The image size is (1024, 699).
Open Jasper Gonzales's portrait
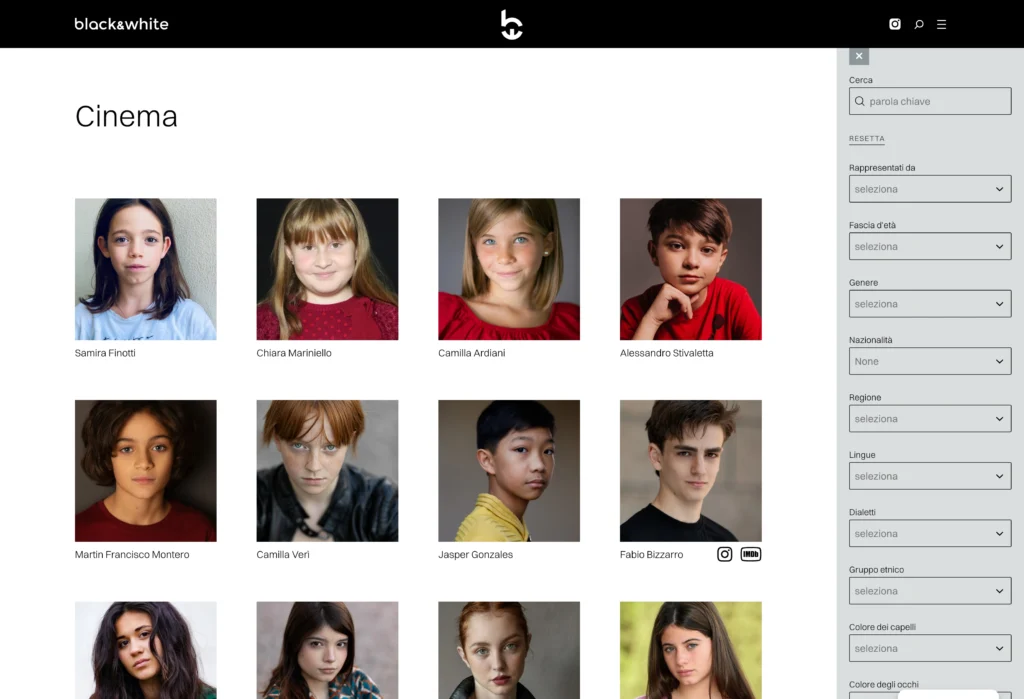pos(509,471)
